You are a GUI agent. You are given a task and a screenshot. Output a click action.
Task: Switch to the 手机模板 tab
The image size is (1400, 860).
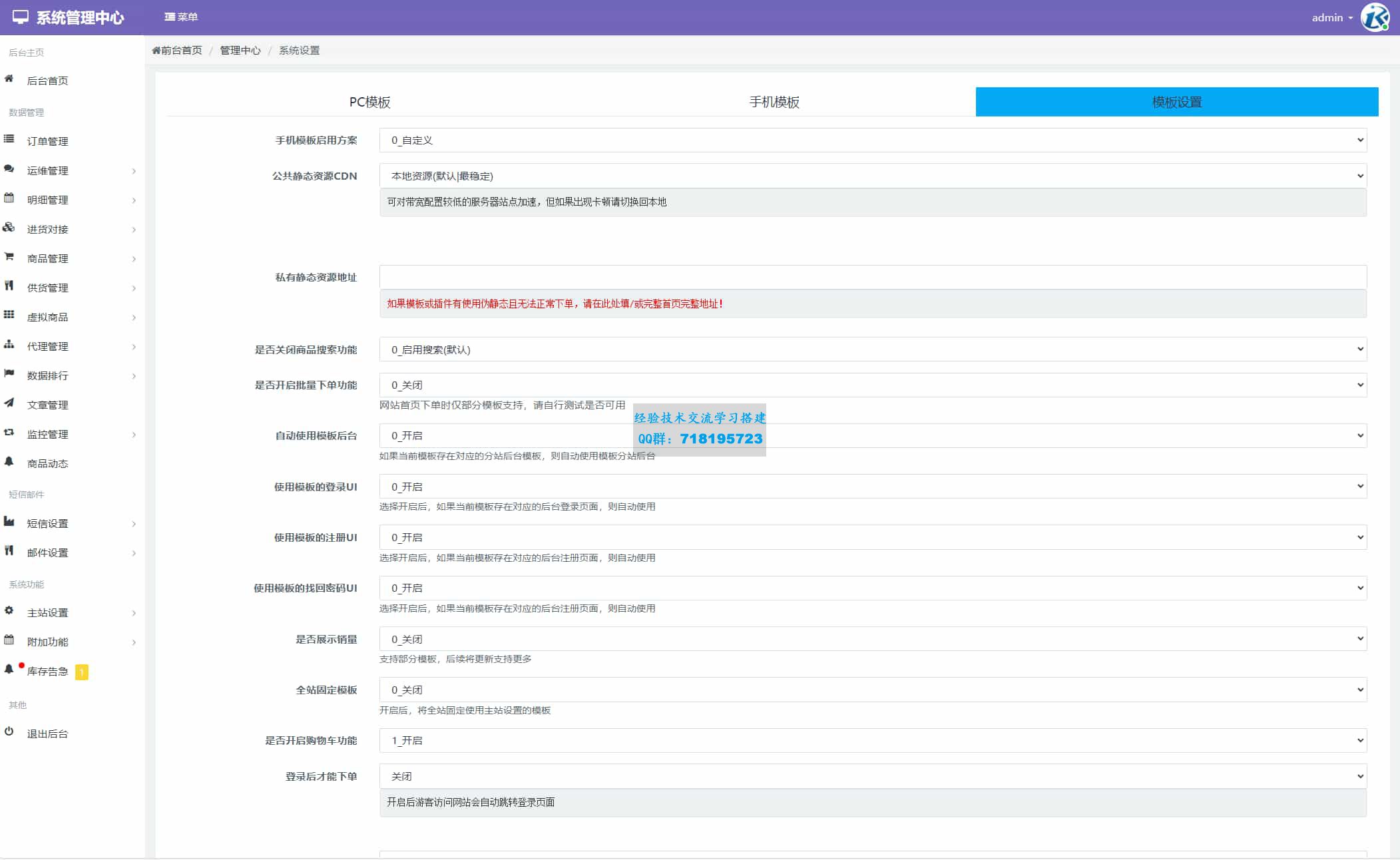coord(774,102)
